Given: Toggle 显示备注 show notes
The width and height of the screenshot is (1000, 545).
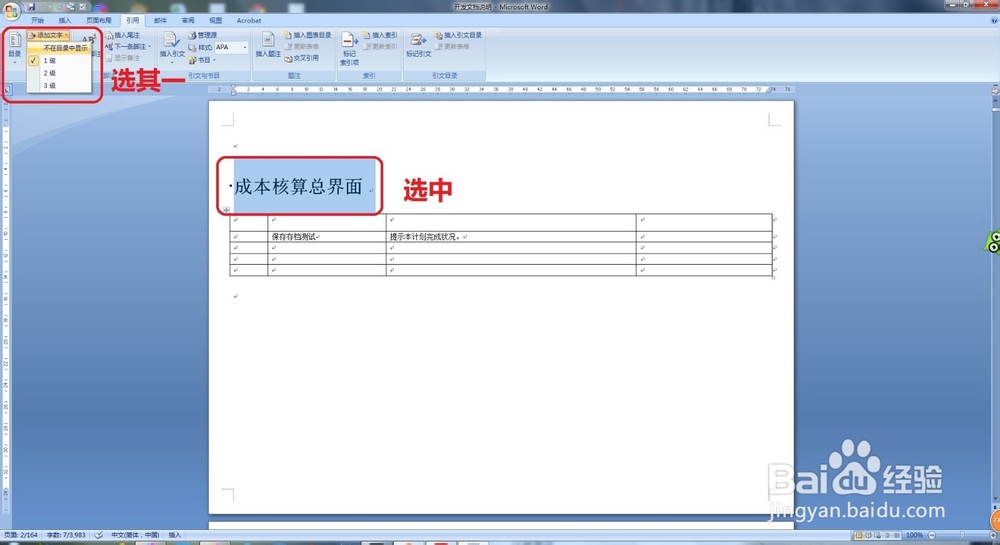Looking at the screenshot, I should [x=122, y=58].
